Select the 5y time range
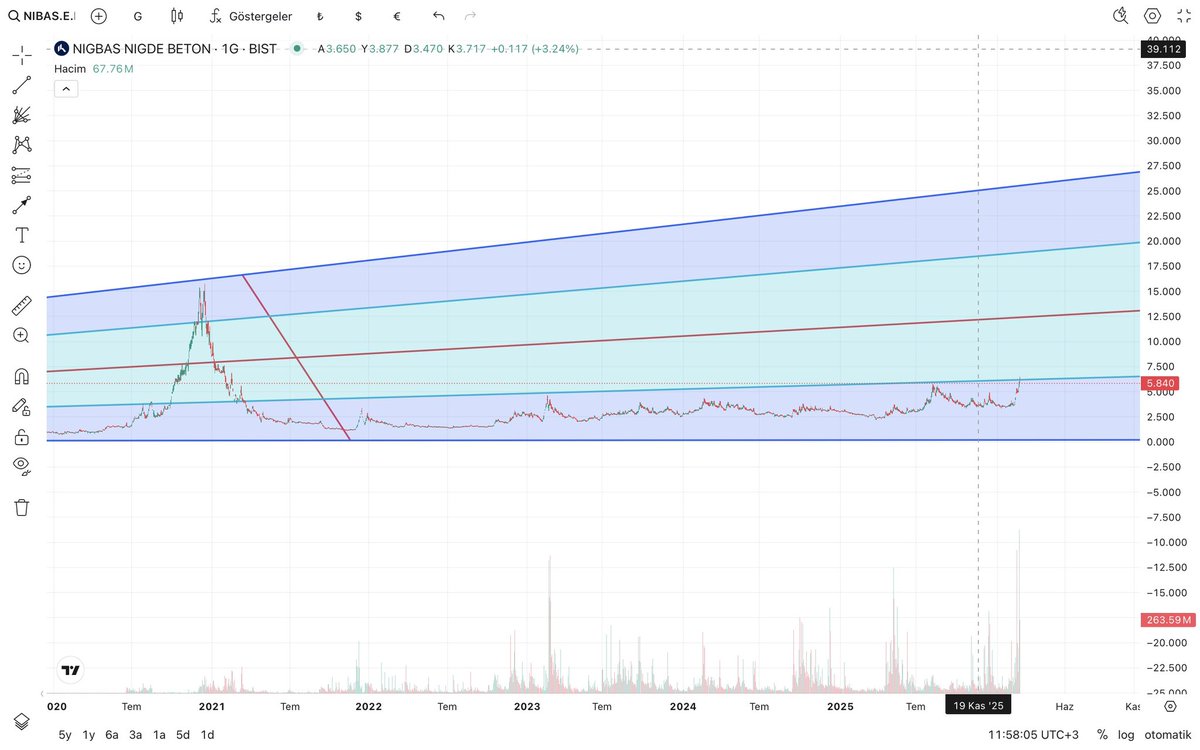The width and height of the screenshot is (1200, 750). pos(65,734)
